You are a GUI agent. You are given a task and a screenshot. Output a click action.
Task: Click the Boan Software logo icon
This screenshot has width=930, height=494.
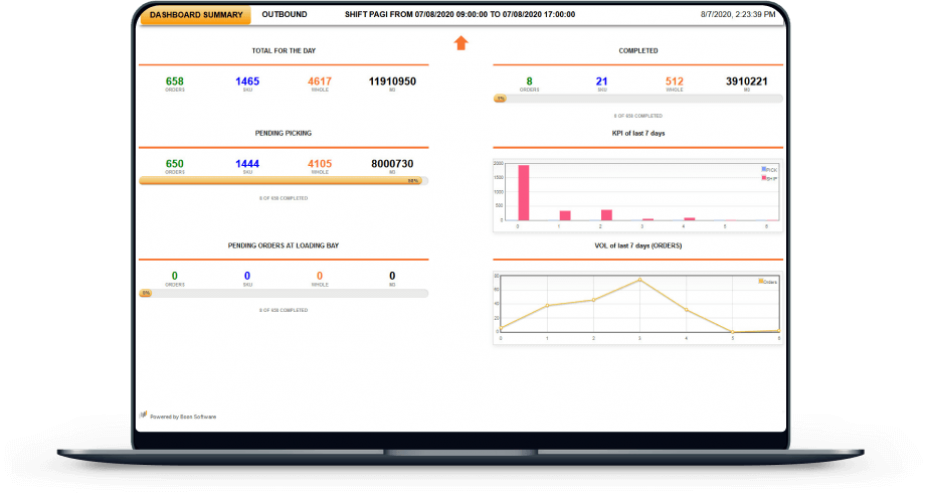click(x=143, y=415)
